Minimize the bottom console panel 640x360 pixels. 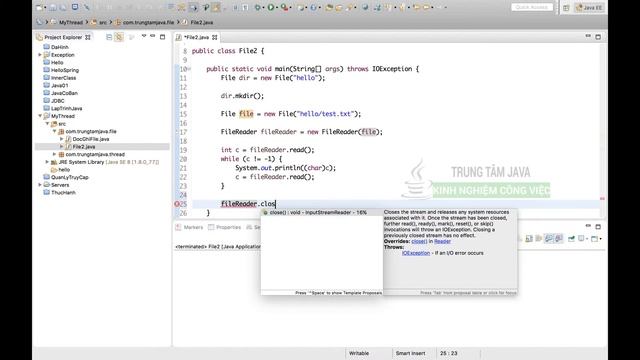tap(588, 226)
